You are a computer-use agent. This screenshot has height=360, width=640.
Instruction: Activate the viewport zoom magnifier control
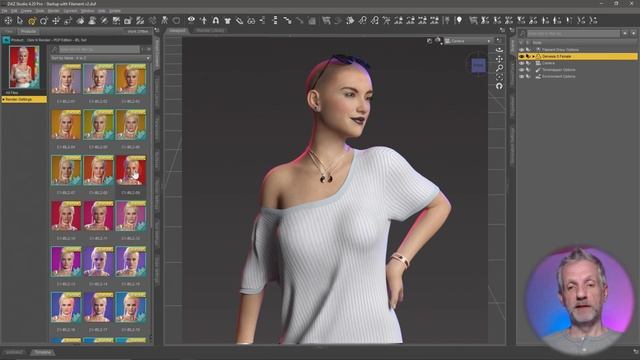click(x=499, y=68)
